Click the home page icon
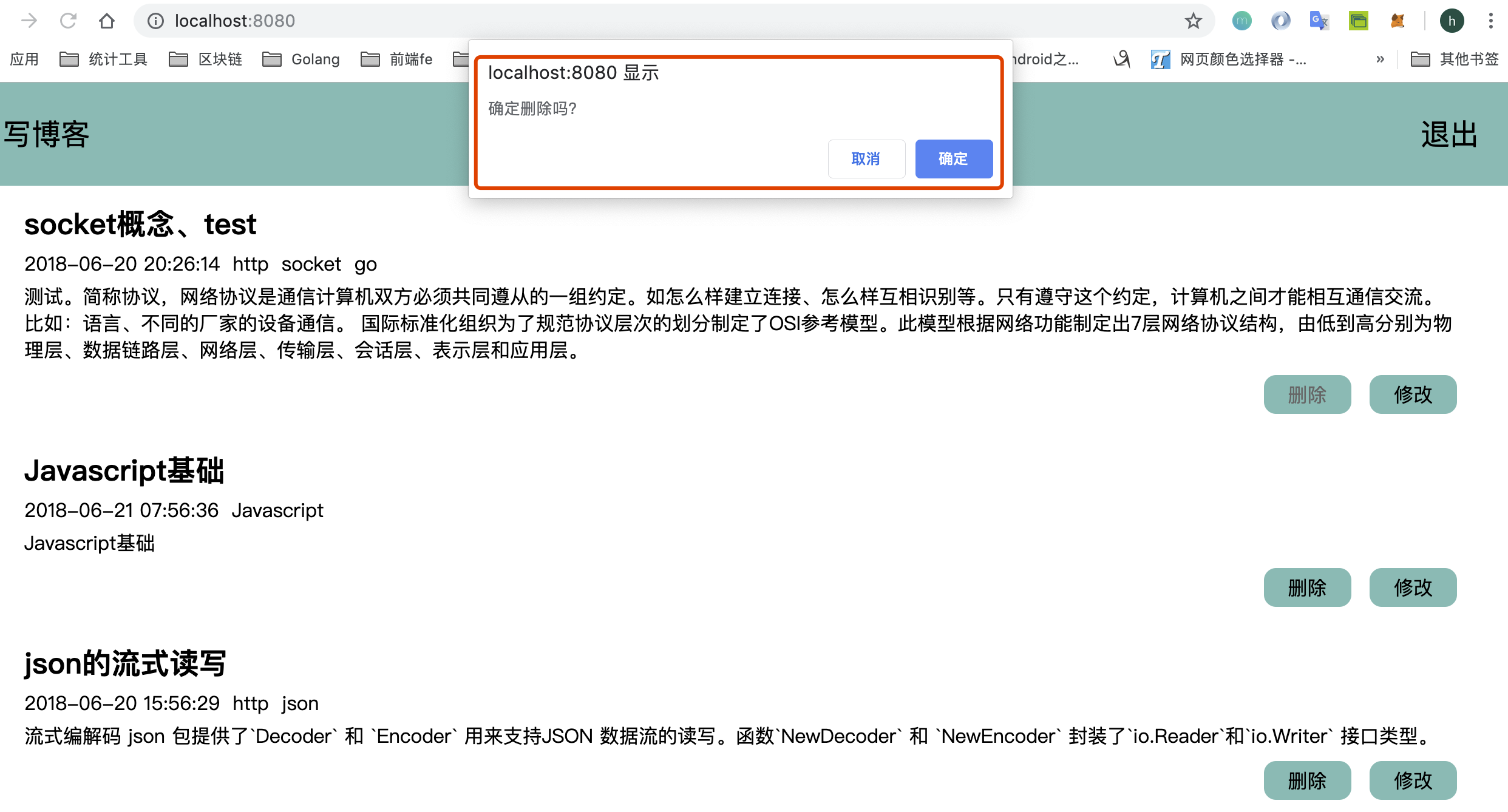 click(107, 21)
